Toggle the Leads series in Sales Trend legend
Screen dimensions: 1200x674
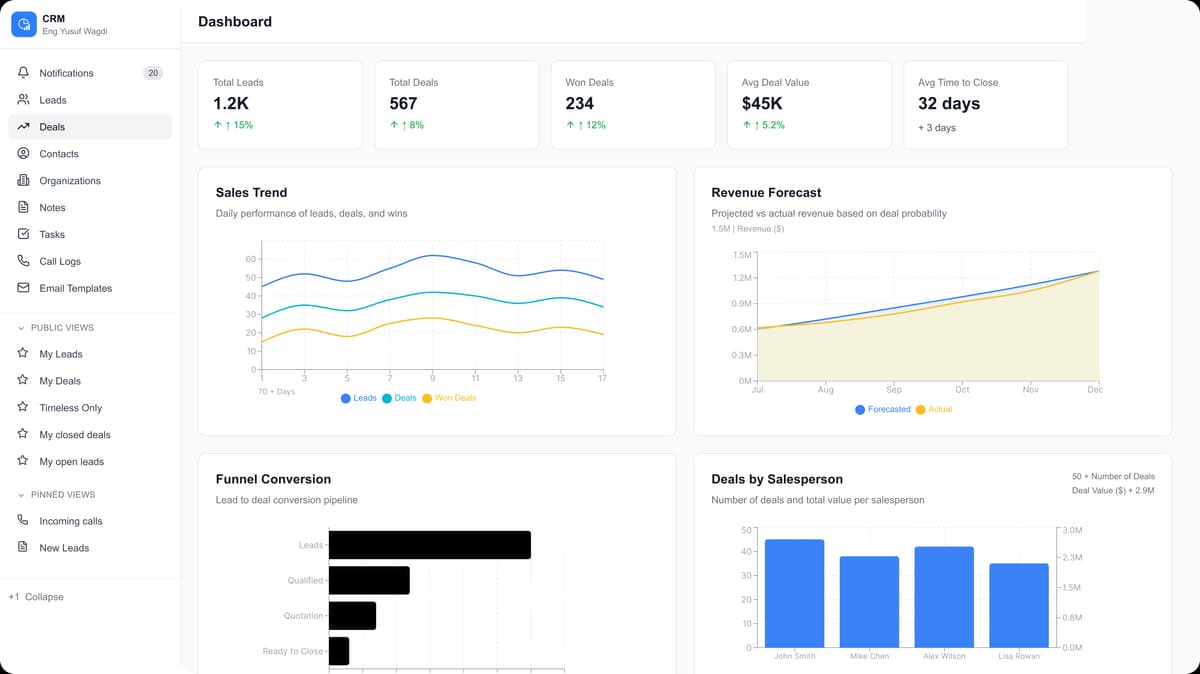[359, 398]
